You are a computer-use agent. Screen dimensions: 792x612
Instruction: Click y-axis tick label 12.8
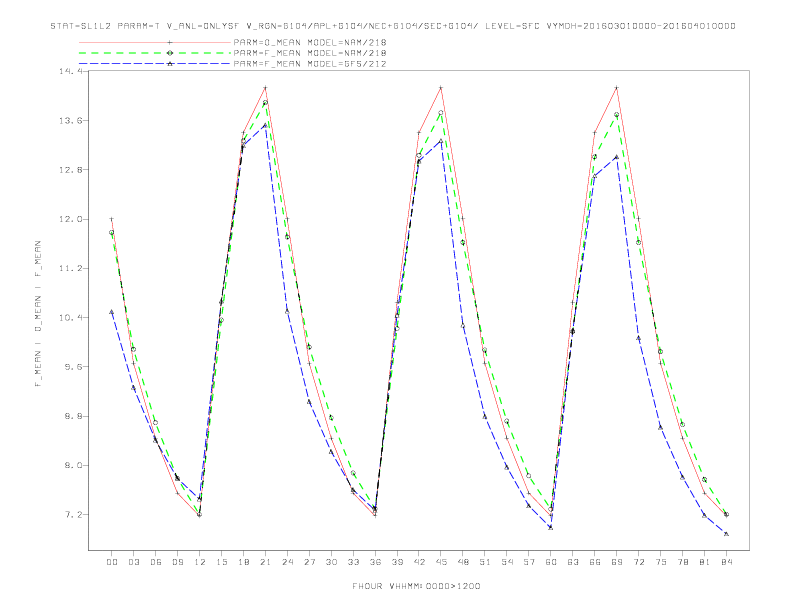click(x=70, y=170)
